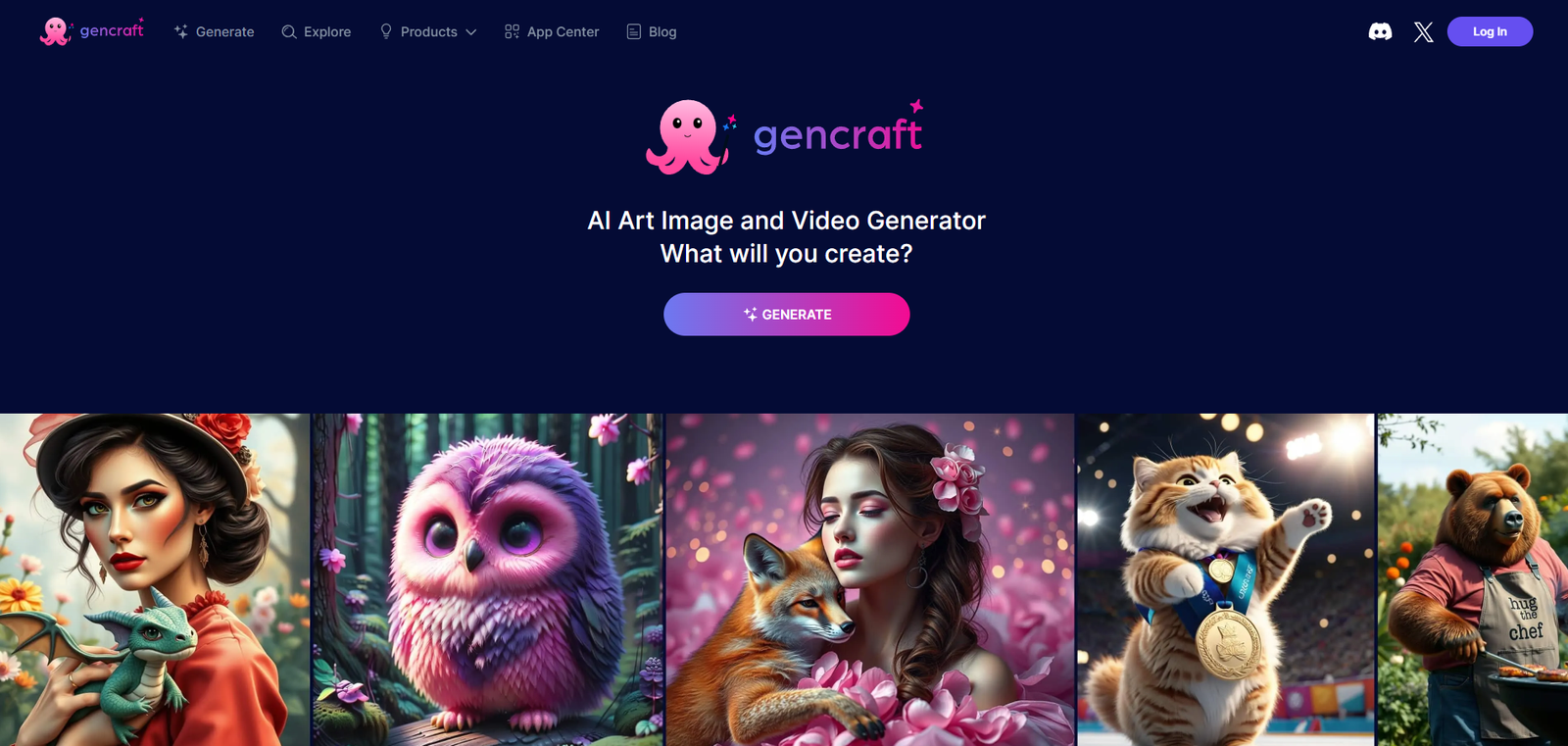Open the Products menu

click(428, 31)
